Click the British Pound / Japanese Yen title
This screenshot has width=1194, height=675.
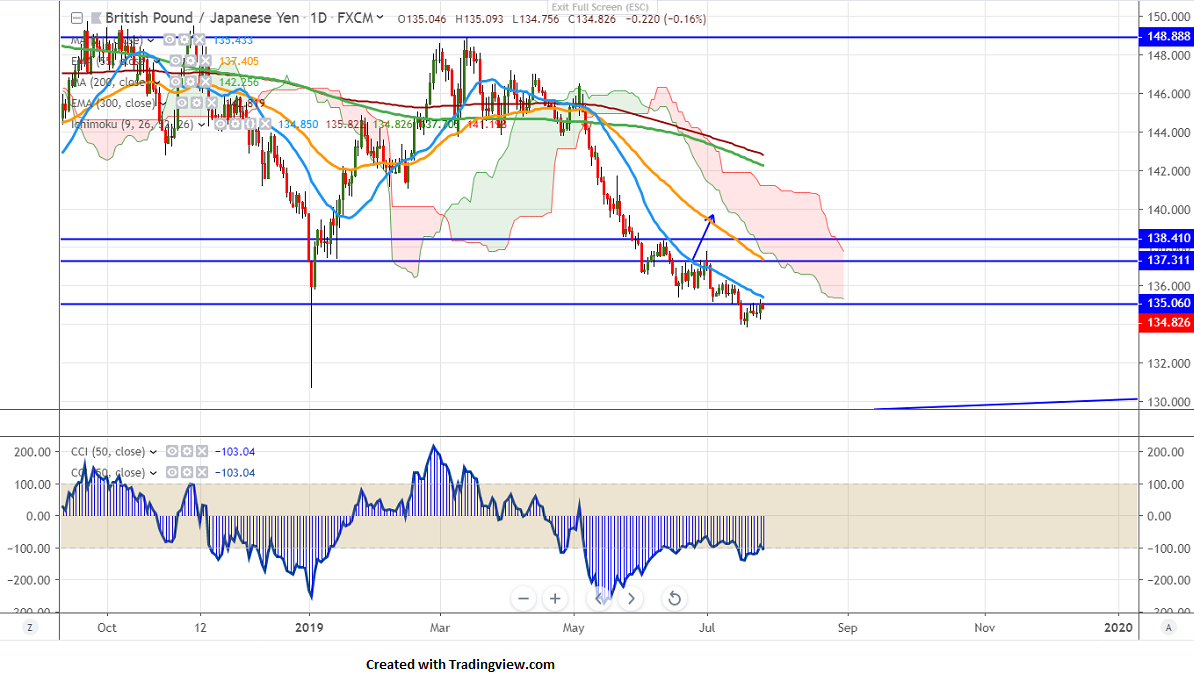pos(202,18)
